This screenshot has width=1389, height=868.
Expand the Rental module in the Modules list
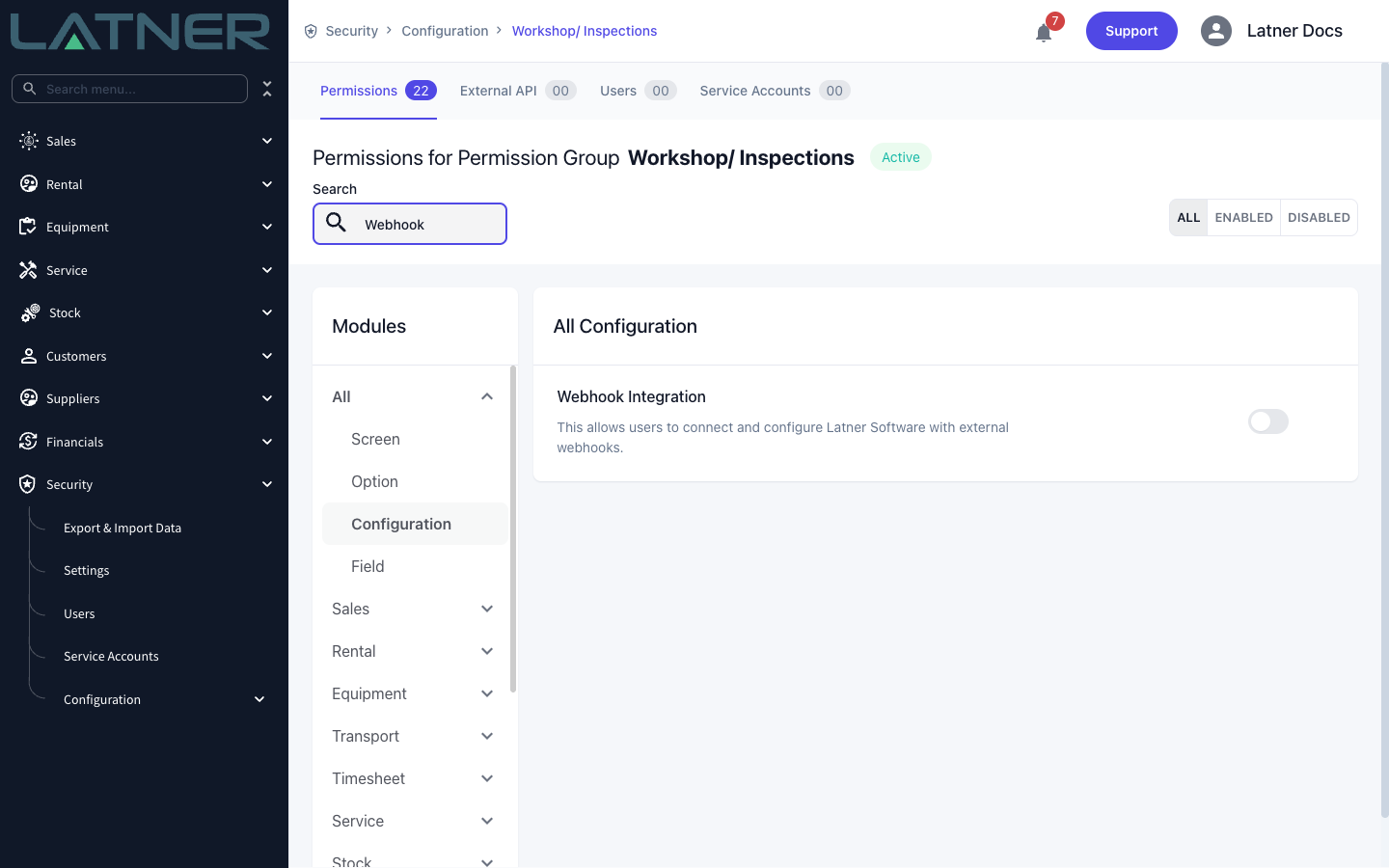pyautogui.click(x=487, y=651)
